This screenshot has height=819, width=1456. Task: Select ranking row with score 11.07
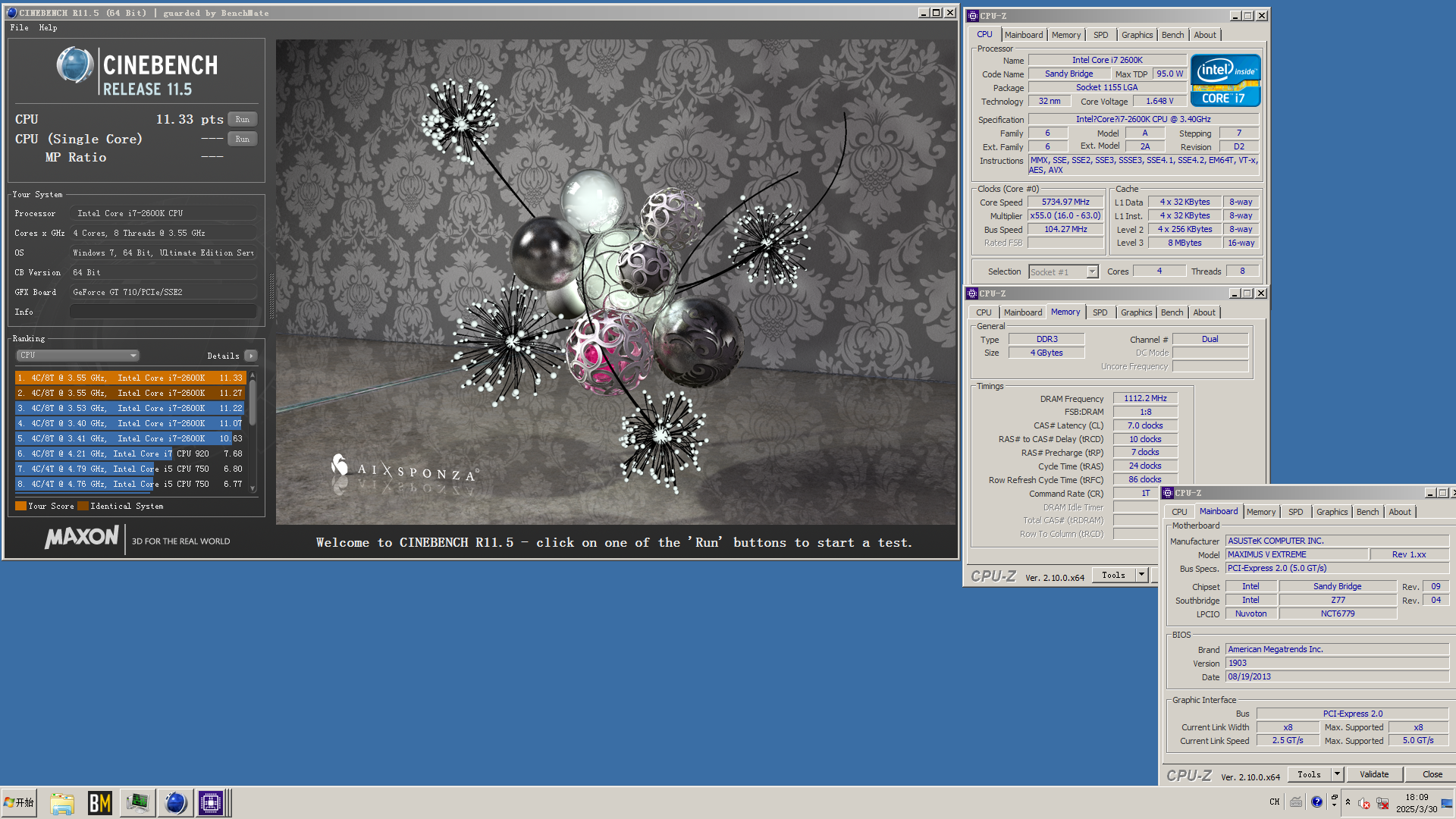pyautogui.click(x=130, y=423)
